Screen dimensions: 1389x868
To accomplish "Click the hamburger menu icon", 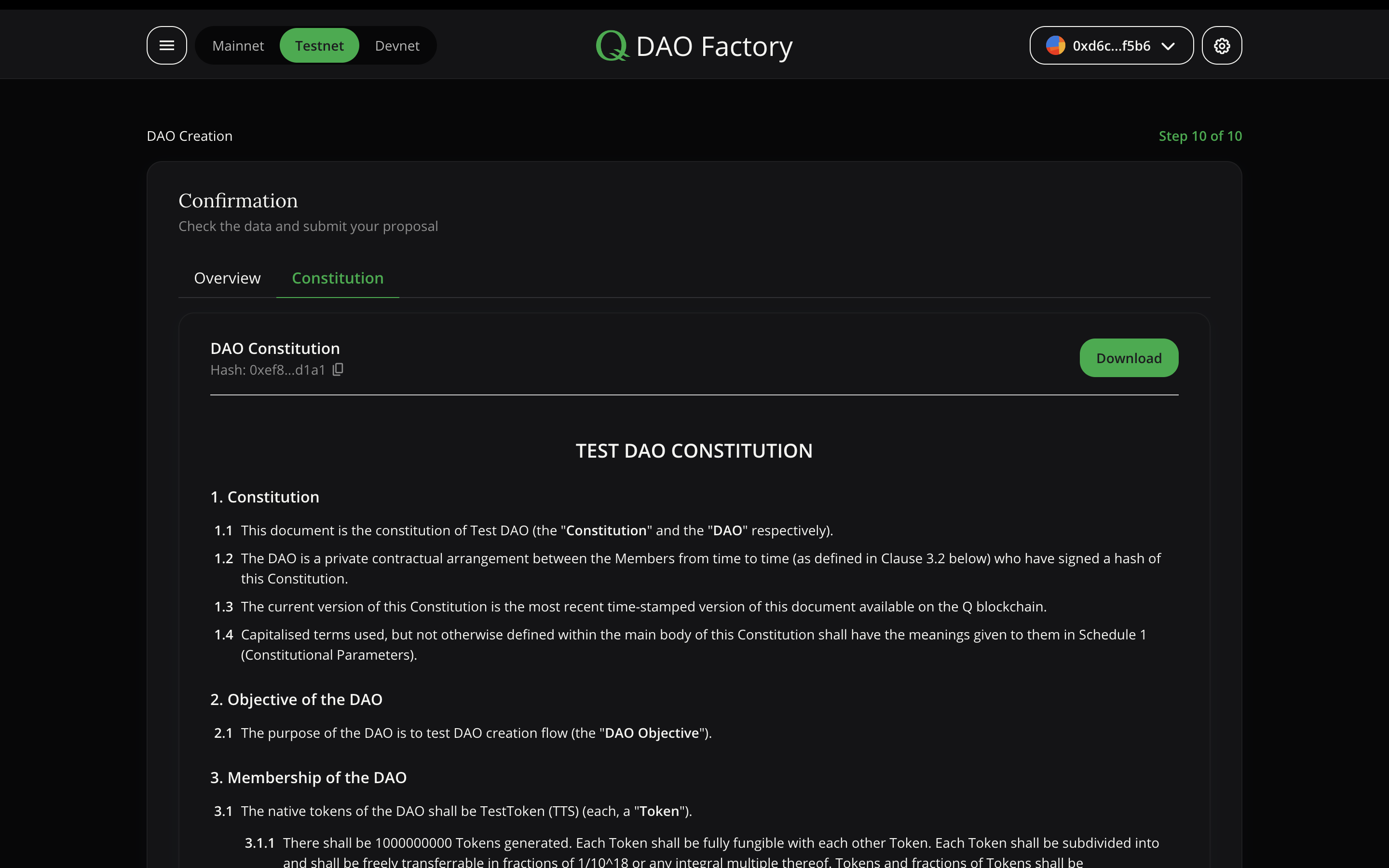I will tap(166, 45).
